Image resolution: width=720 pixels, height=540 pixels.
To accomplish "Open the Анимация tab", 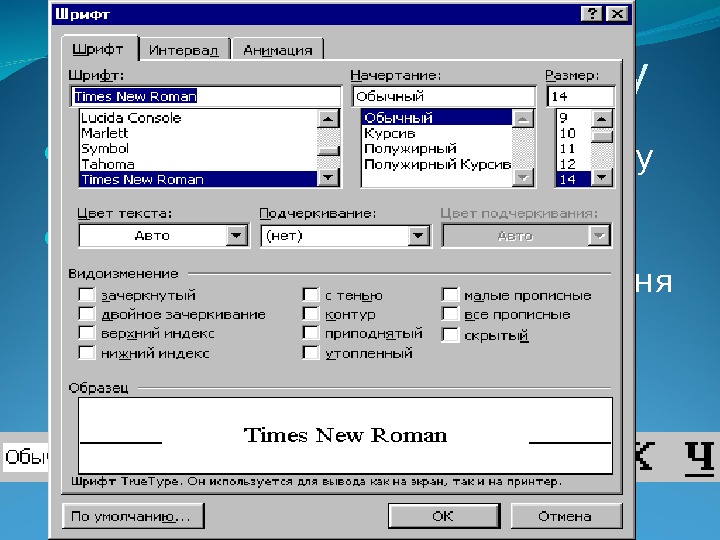I will point(278,50).
